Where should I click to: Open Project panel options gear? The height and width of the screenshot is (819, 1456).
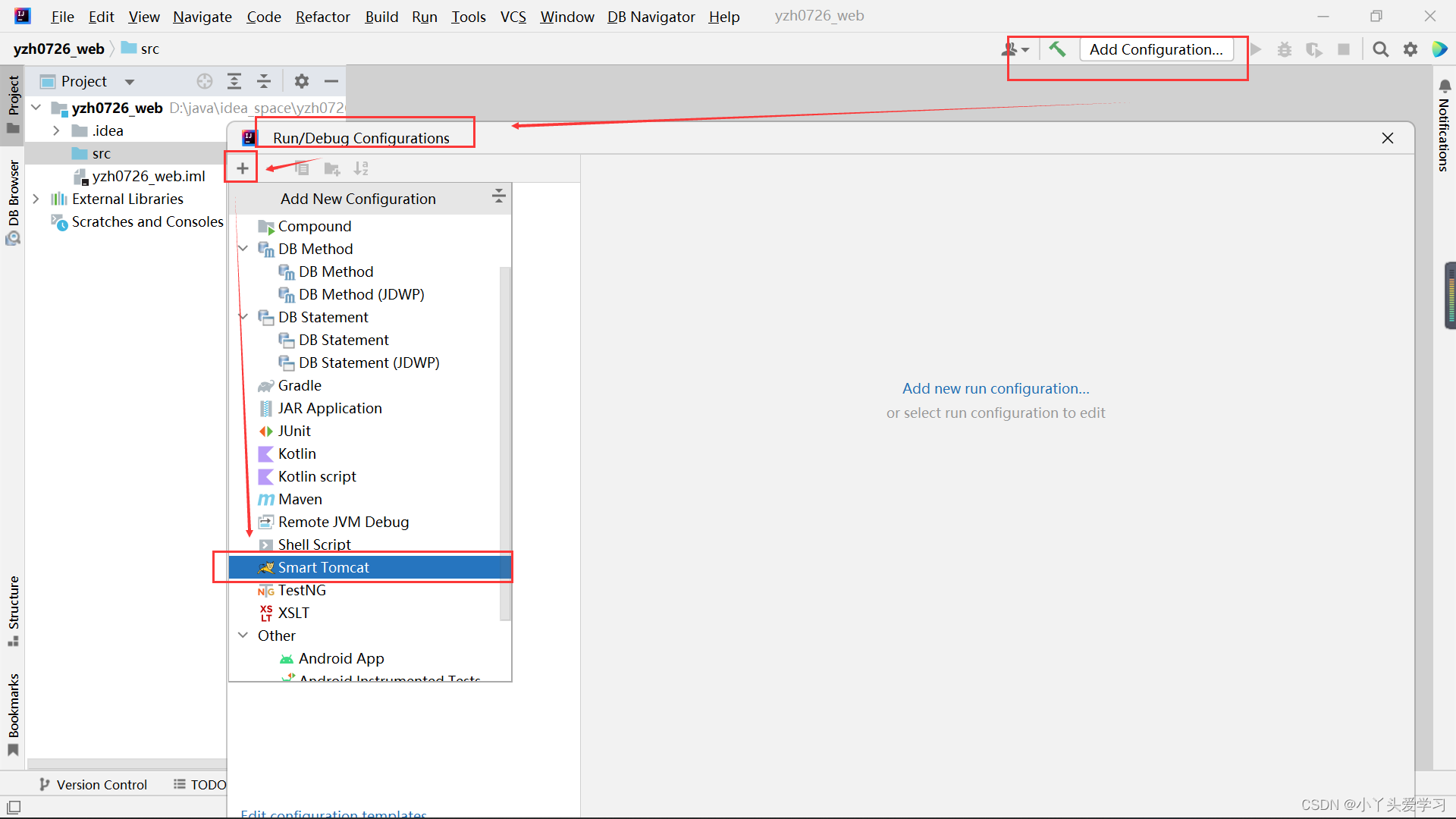tap(302, 81)
